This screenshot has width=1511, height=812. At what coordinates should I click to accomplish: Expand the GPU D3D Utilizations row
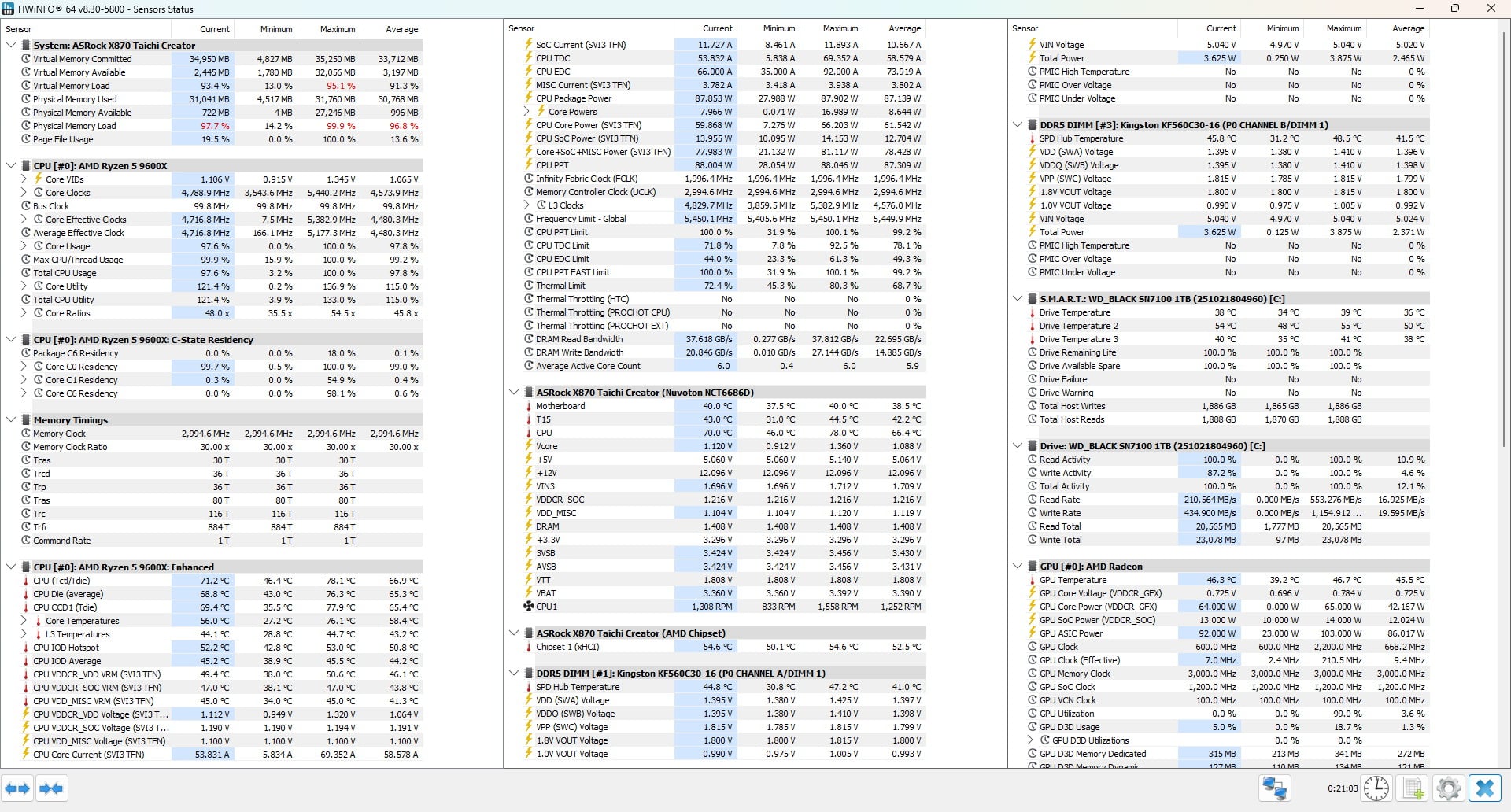(1030, 740)
